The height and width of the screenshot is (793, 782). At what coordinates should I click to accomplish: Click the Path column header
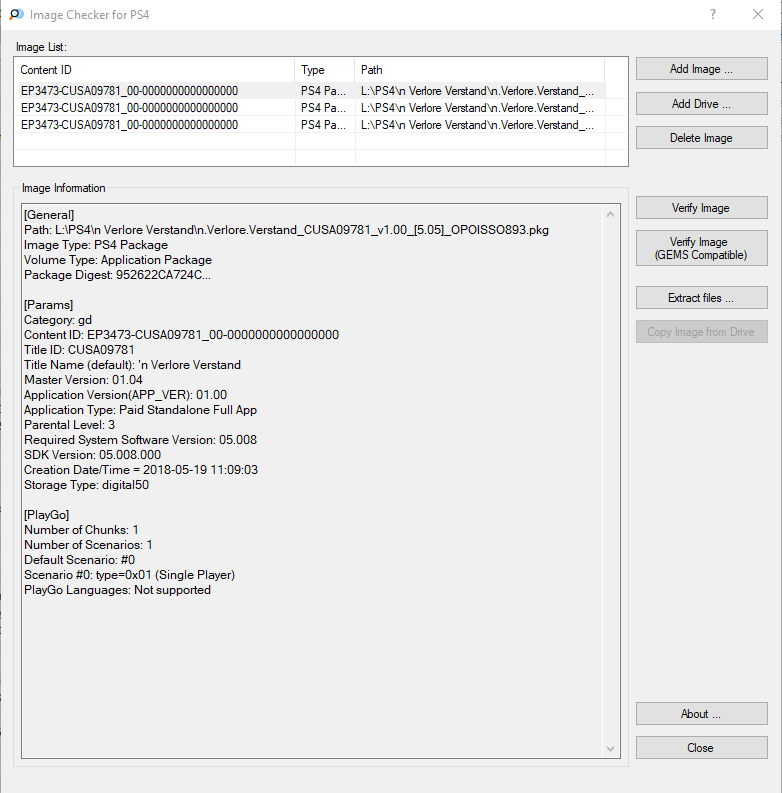480,70
